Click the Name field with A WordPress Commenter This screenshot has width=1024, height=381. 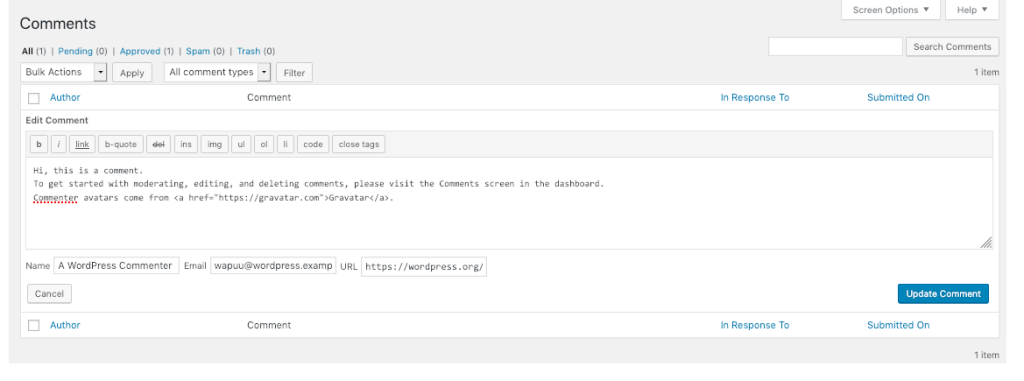coord(116,265)
